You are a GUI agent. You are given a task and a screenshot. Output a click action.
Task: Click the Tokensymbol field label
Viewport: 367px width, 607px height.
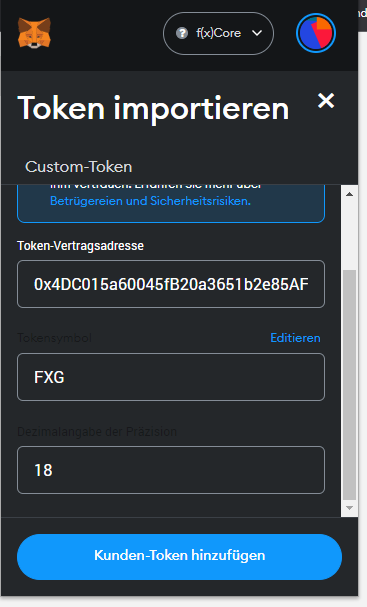55,338
